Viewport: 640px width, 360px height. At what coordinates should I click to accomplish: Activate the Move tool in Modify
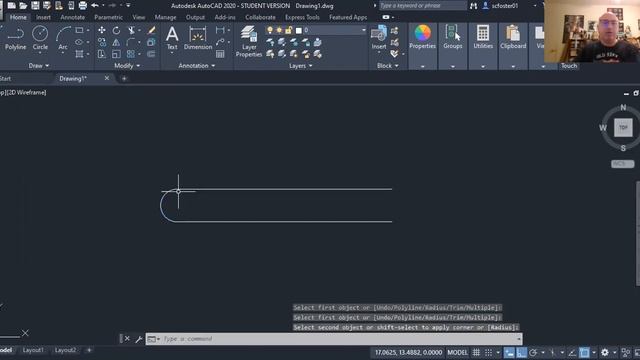[x=102, y=30]
